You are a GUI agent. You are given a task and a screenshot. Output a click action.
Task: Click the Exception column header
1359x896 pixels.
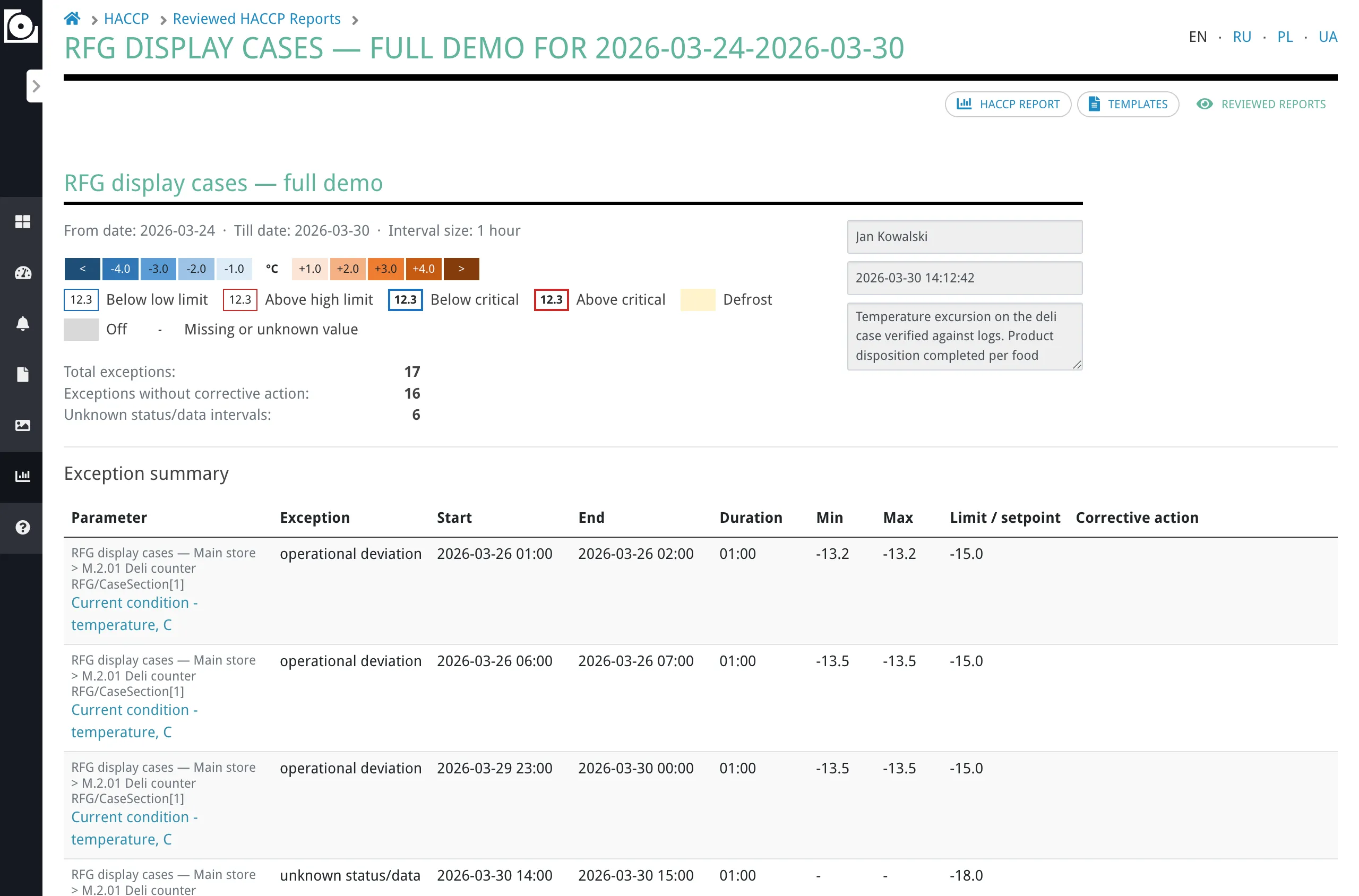(315, 518)
